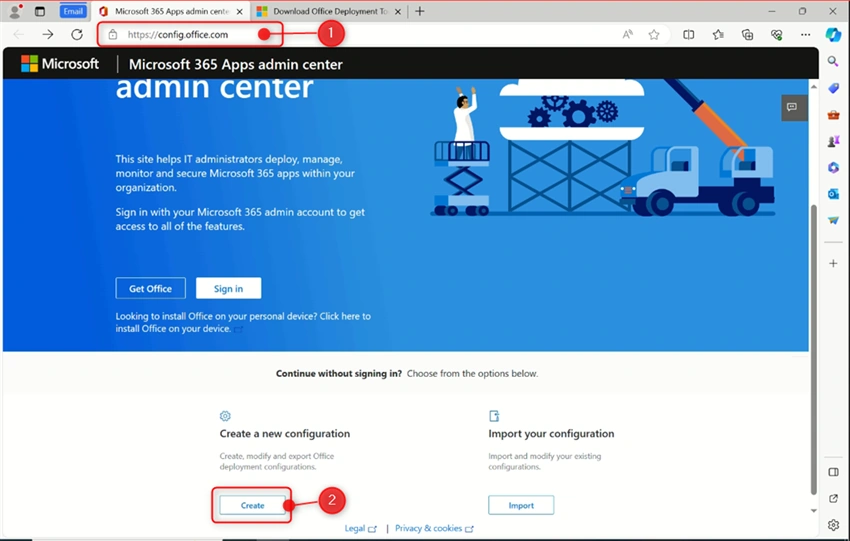Open sidebar Tools briefcase icon
Image resolution: width=850 pixels, height=541 pixels.
(833, 114)
